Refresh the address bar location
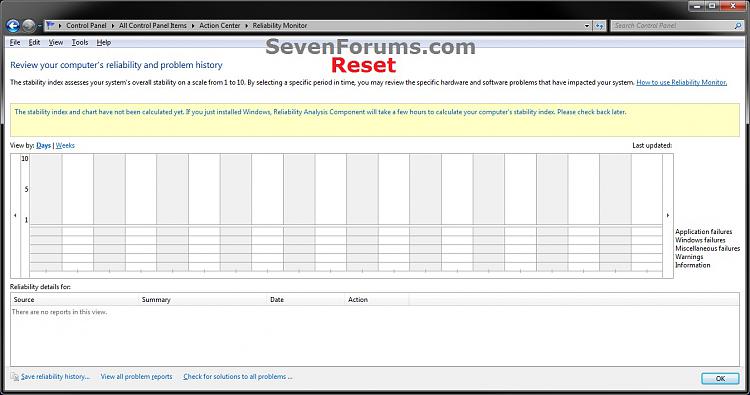Image resolution: width=750 pixels, height=395 pixels. tap(599, 26)
